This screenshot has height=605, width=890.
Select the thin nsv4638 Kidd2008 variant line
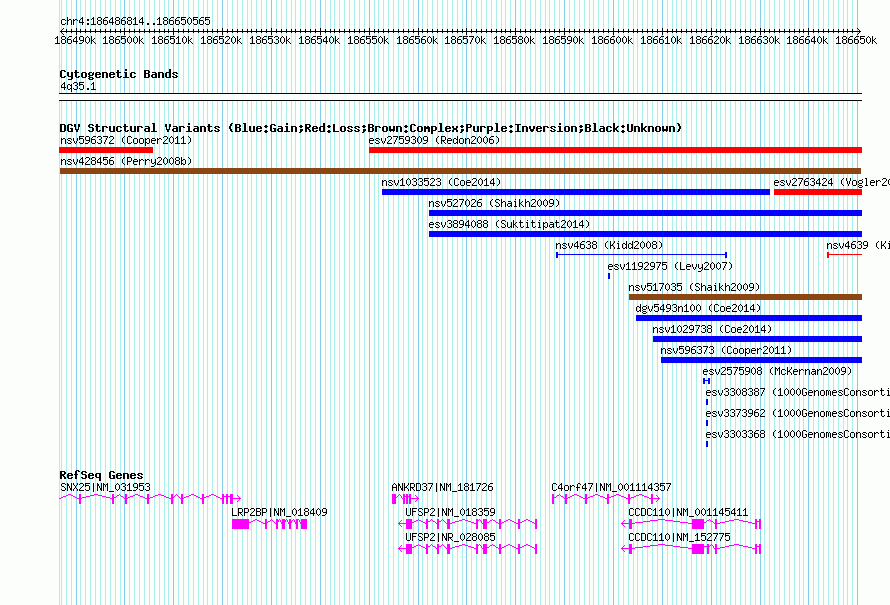(x=641, y=255)
